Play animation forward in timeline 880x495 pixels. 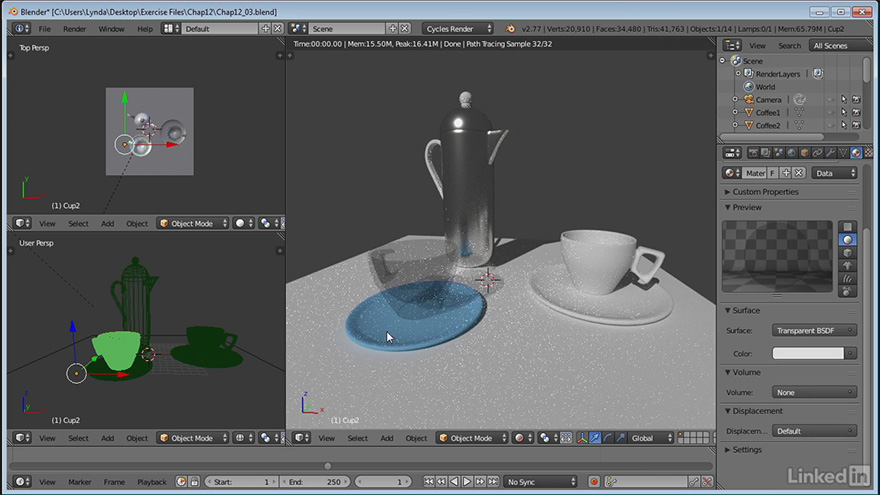(467, 482)
